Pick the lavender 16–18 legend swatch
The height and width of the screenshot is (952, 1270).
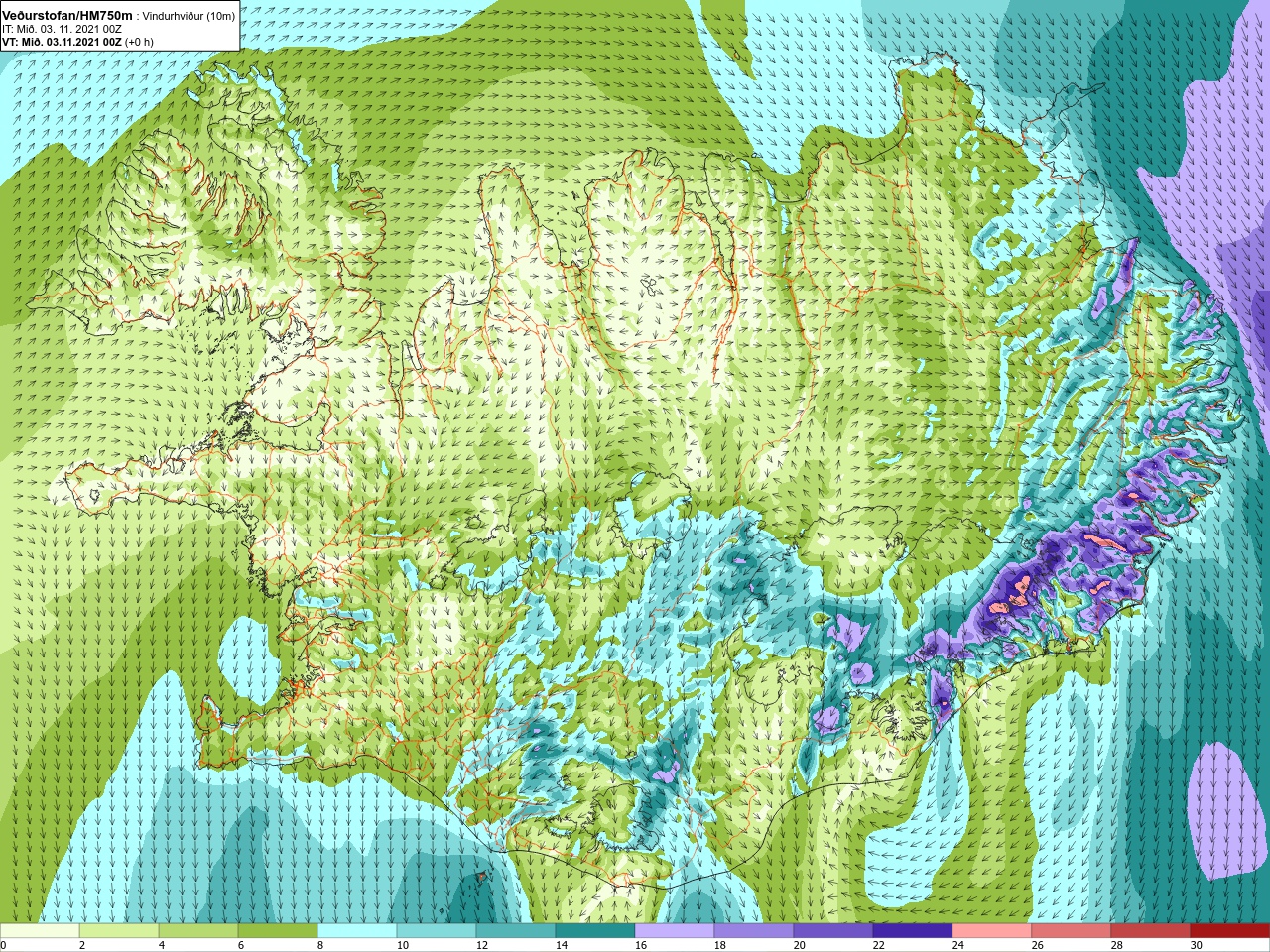tap(675, 931)
